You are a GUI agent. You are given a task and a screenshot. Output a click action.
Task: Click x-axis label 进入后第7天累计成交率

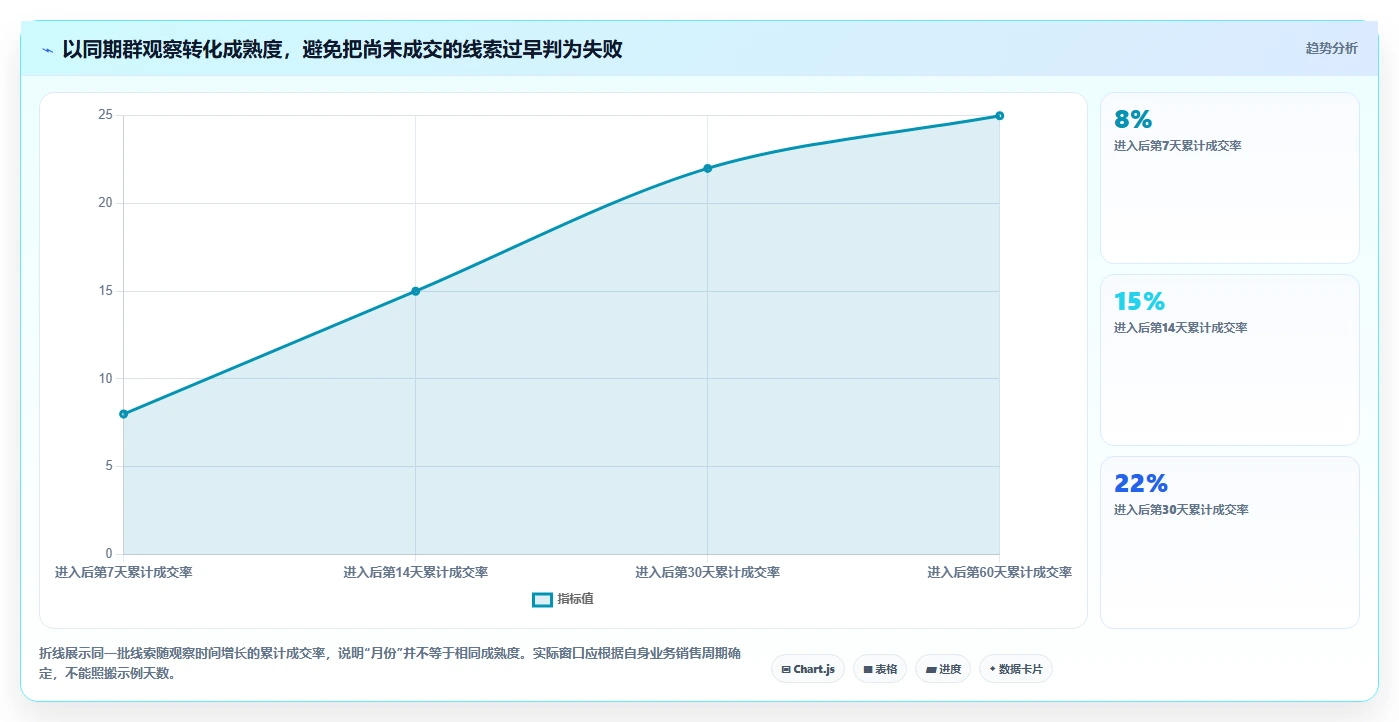tap(124, 572)
